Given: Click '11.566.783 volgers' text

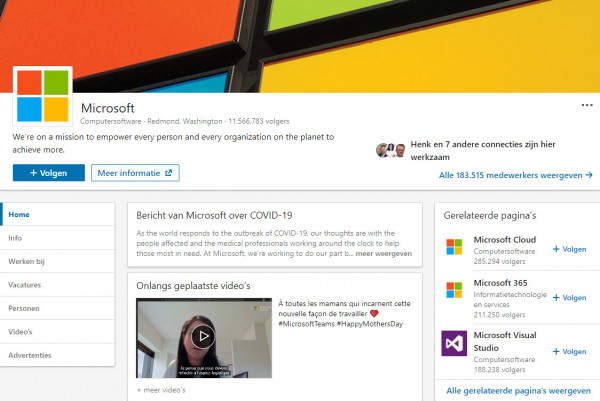Looking at the screenshot, I should 259,121.
